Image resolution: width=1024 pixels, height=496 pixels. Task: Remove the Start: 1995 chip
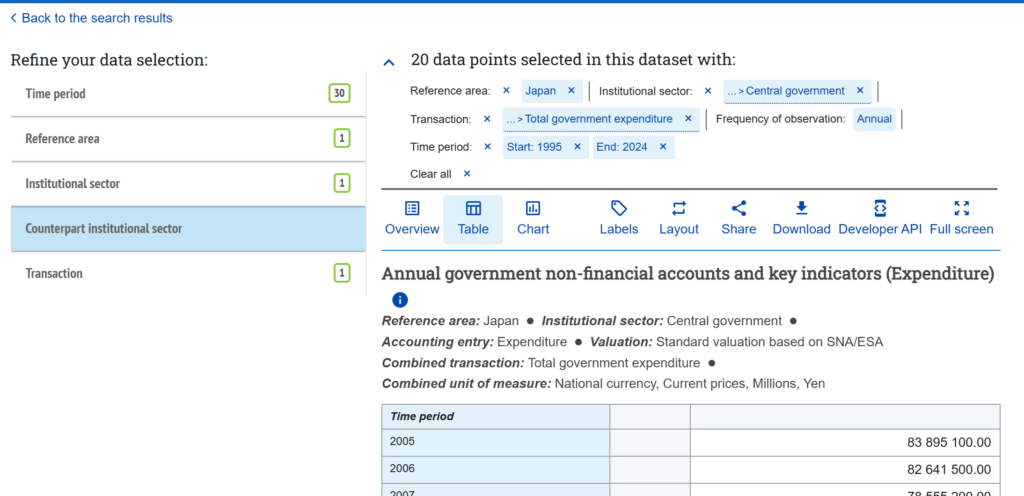(x=575, y=147)
